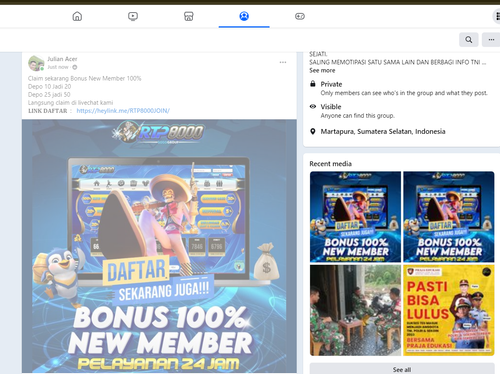
Task: Click the 'Depo 10 Jadi 20' line
Action: [49, 86]
